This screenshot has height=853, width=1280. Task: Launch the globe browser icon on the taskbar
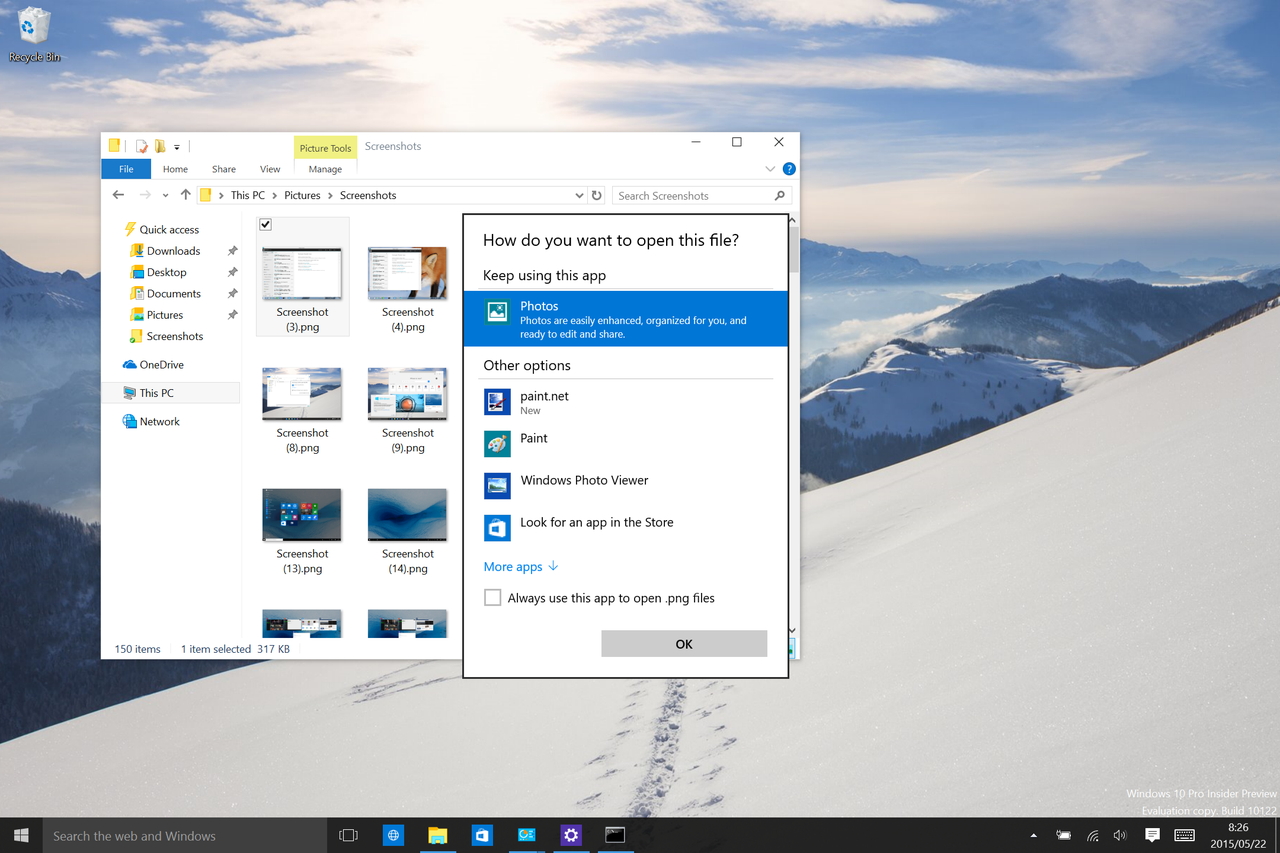click(393, 835)
